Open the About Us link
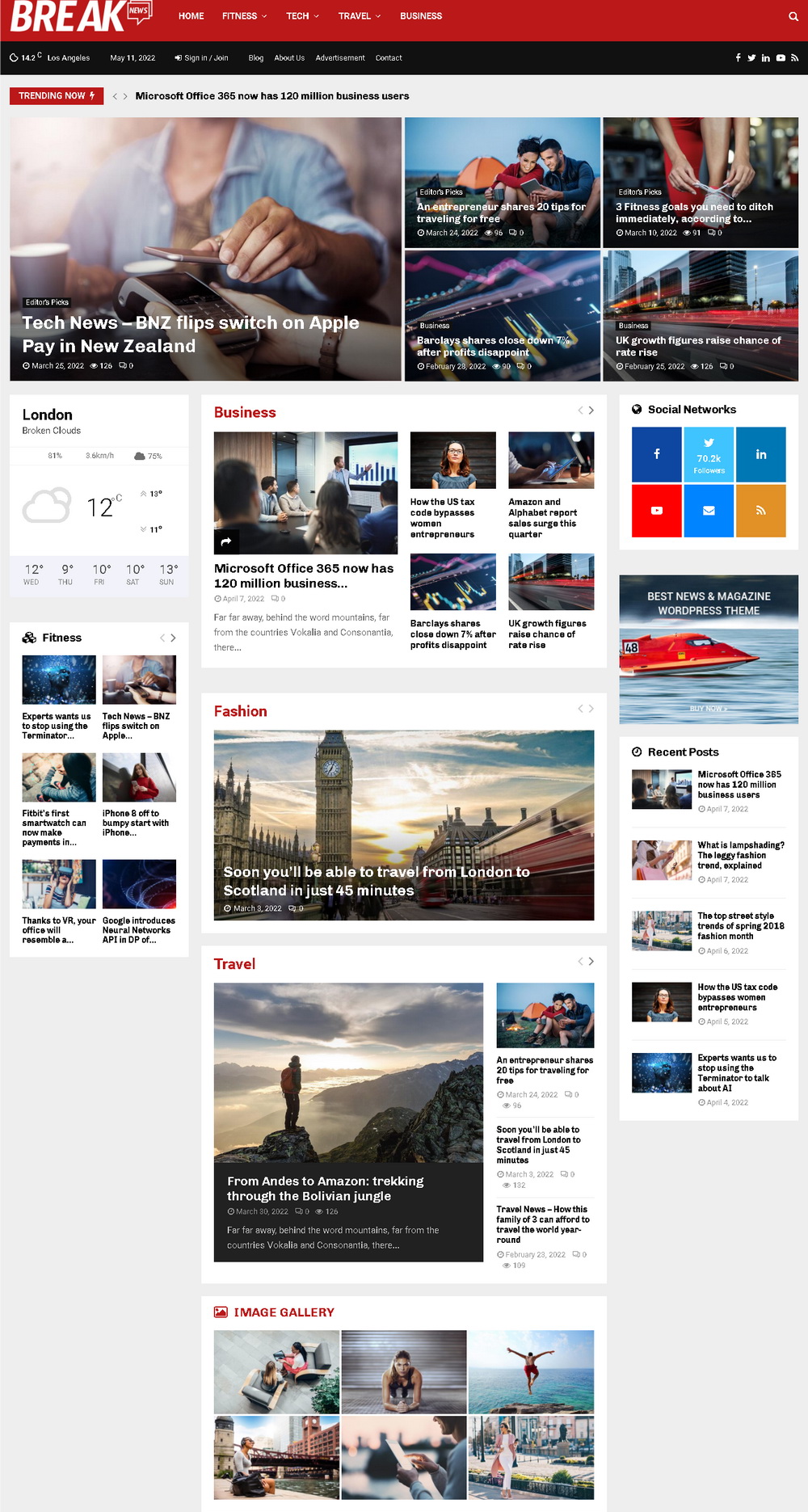The image size is (808, 1512). point(289,58)
